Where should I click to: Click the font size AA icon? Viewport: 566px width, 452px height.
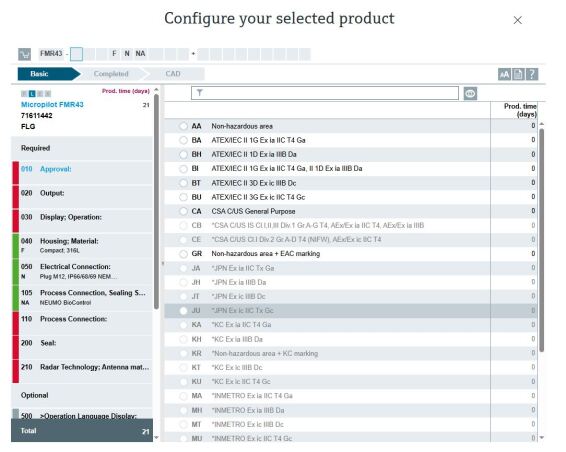504,74
